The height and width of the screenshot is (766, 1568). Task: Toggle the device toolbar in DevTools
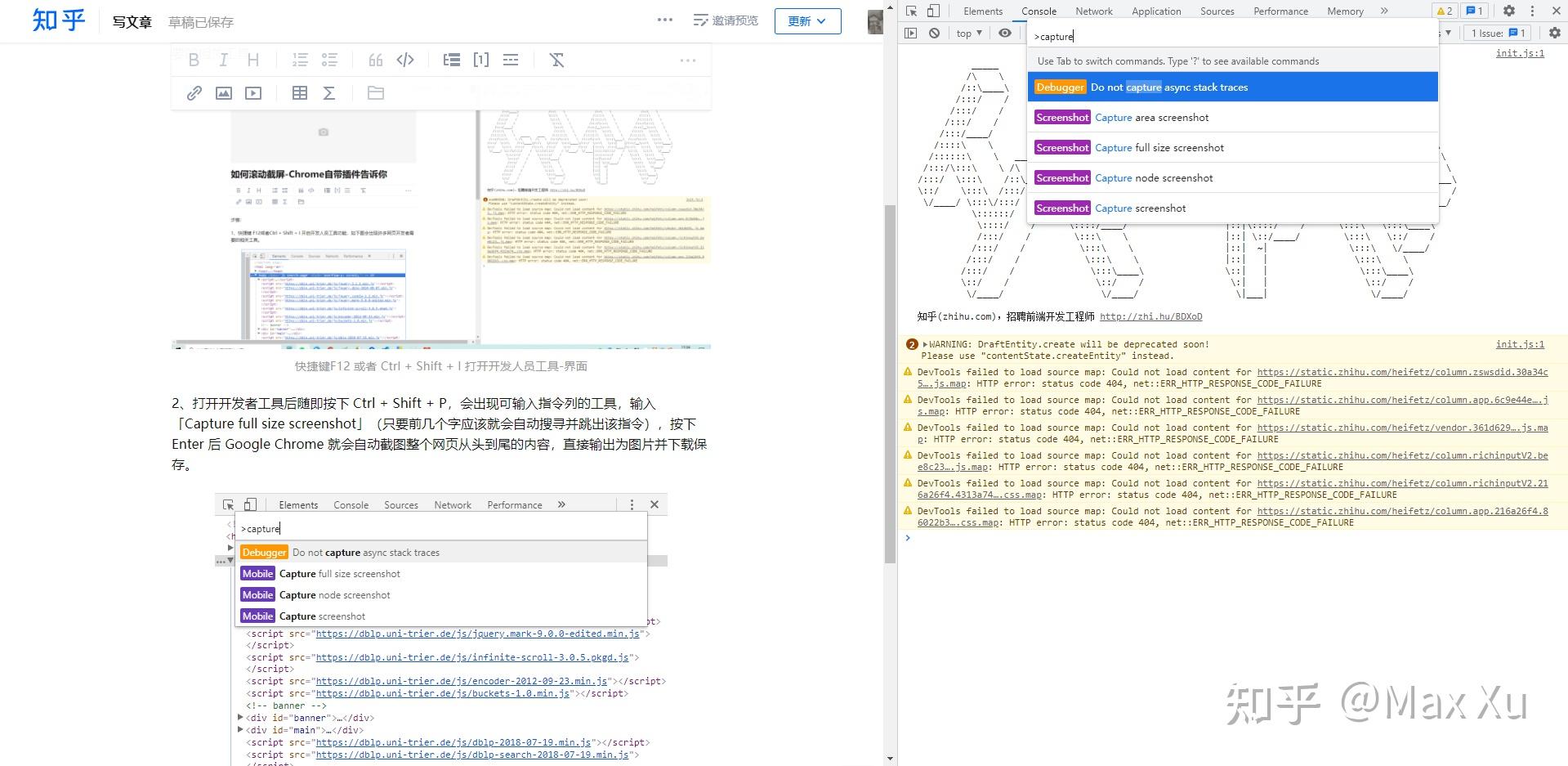click(x=933, y=11)
